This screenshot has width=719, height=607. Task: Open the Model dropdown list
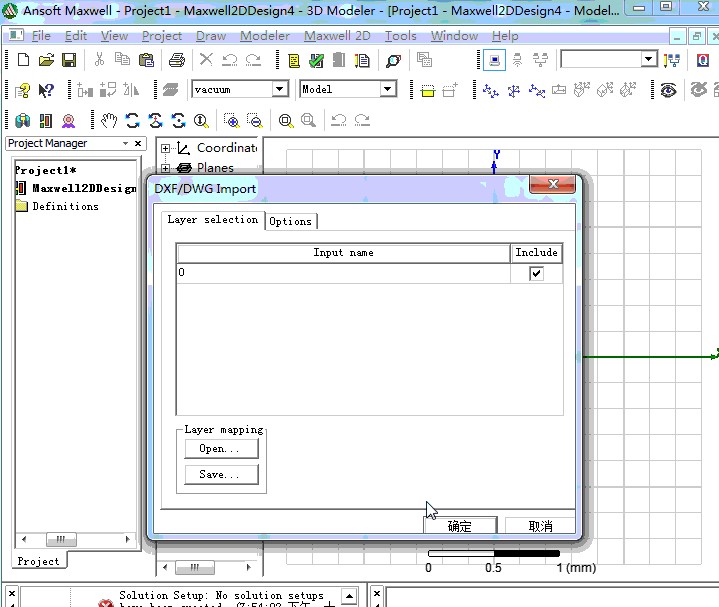pyautogui.click(x=388, y=89)
